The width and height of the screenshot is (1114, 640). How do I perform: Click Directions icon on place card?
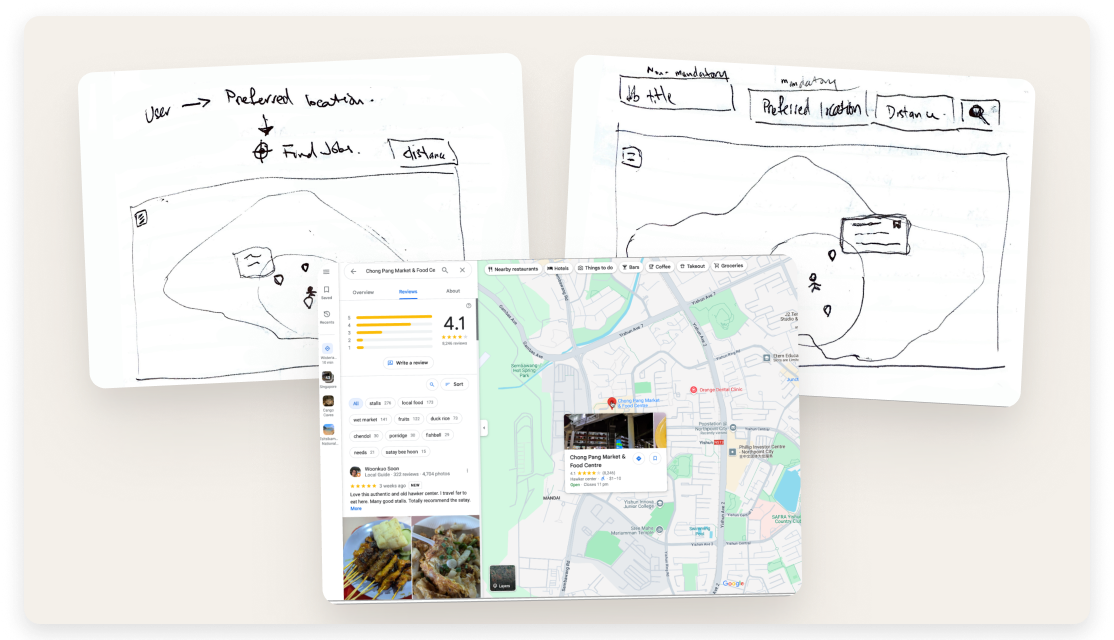pos(639,459)
